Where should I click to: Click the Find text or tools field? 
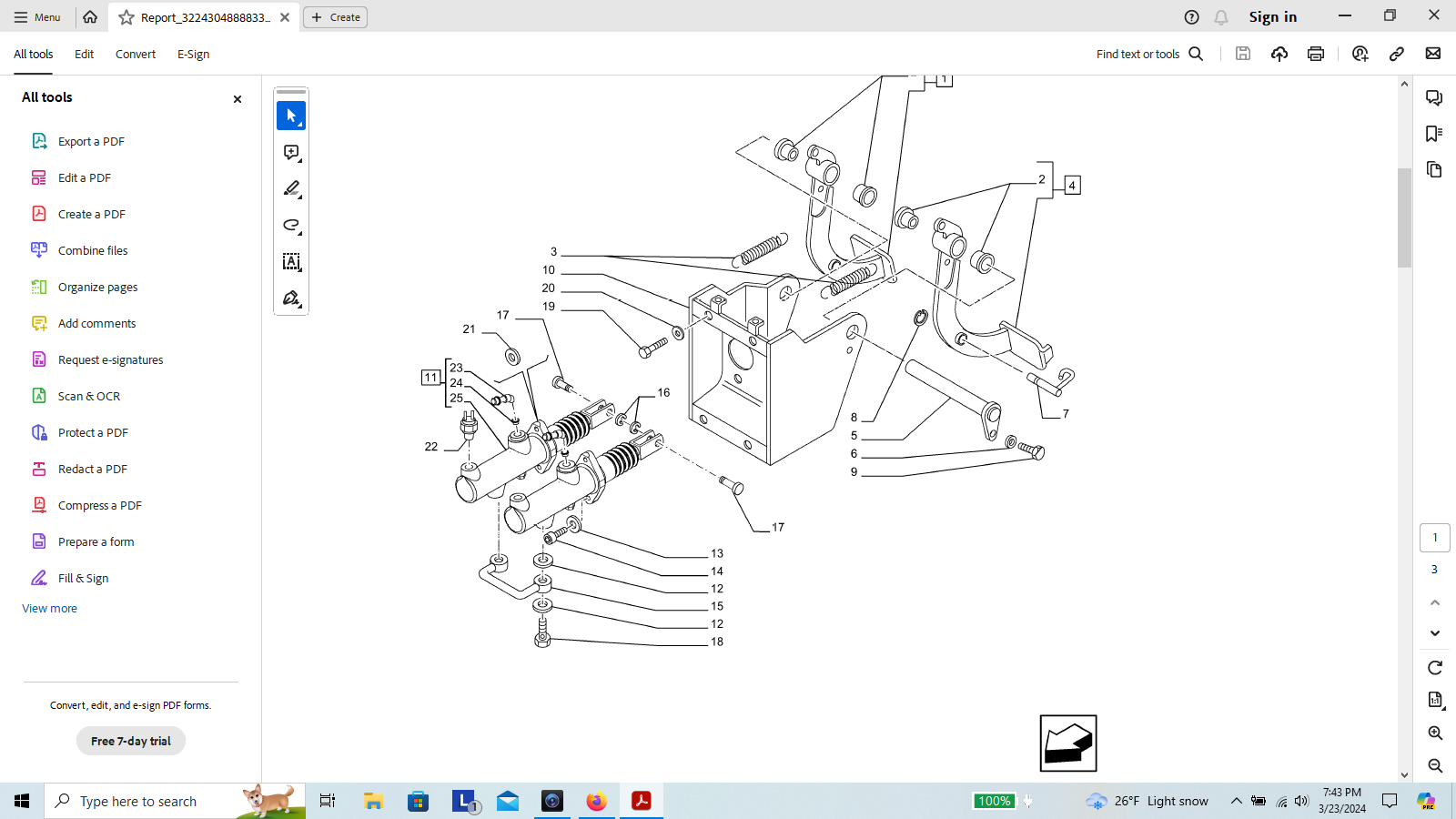click(1137, 54)
